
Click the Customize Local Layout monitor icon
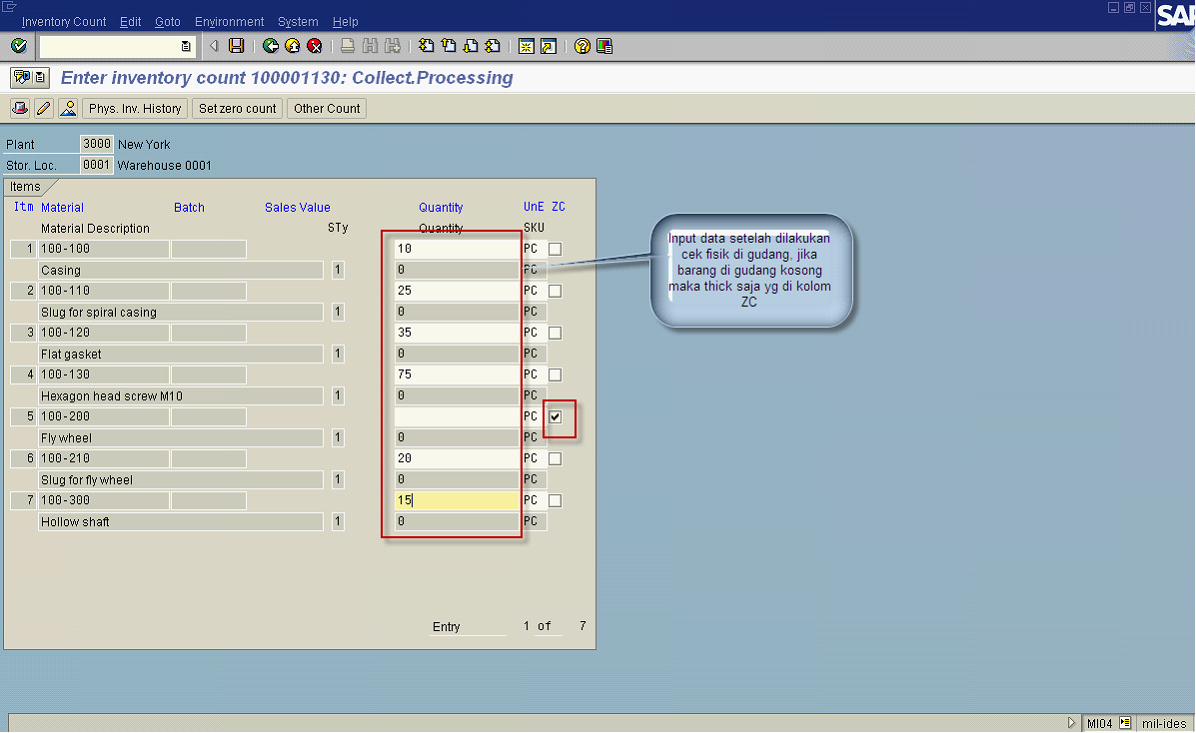point(604,46)
